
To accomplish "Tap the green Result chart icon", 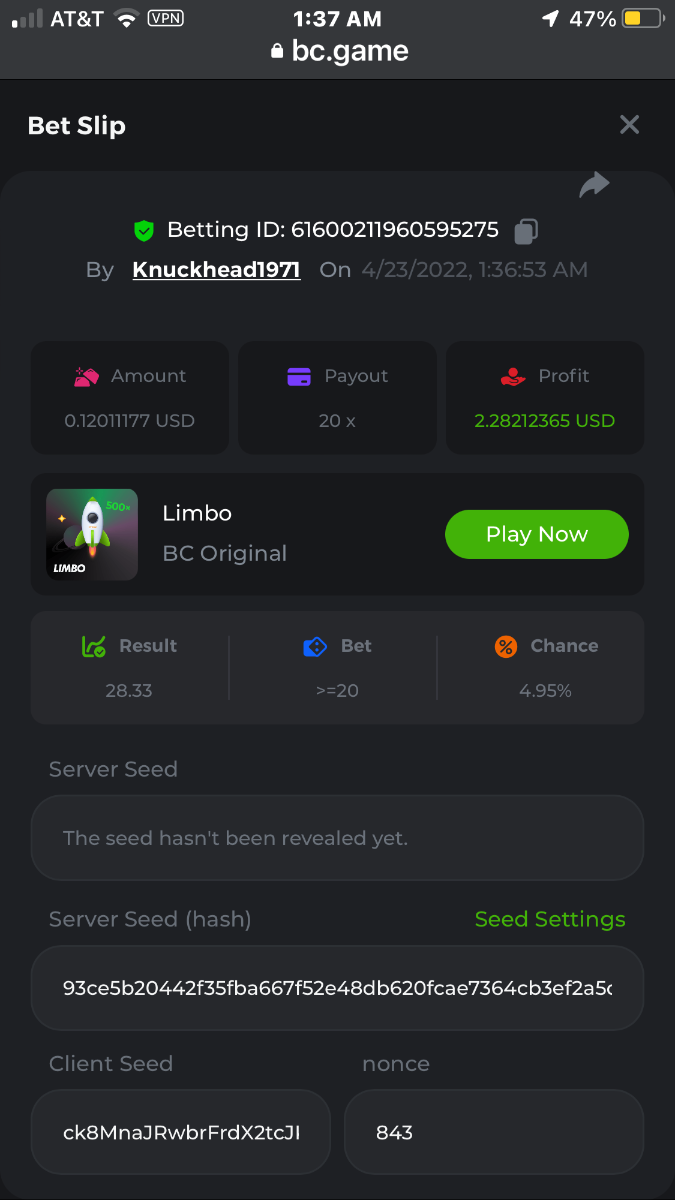I will click(x=94, y=647).
